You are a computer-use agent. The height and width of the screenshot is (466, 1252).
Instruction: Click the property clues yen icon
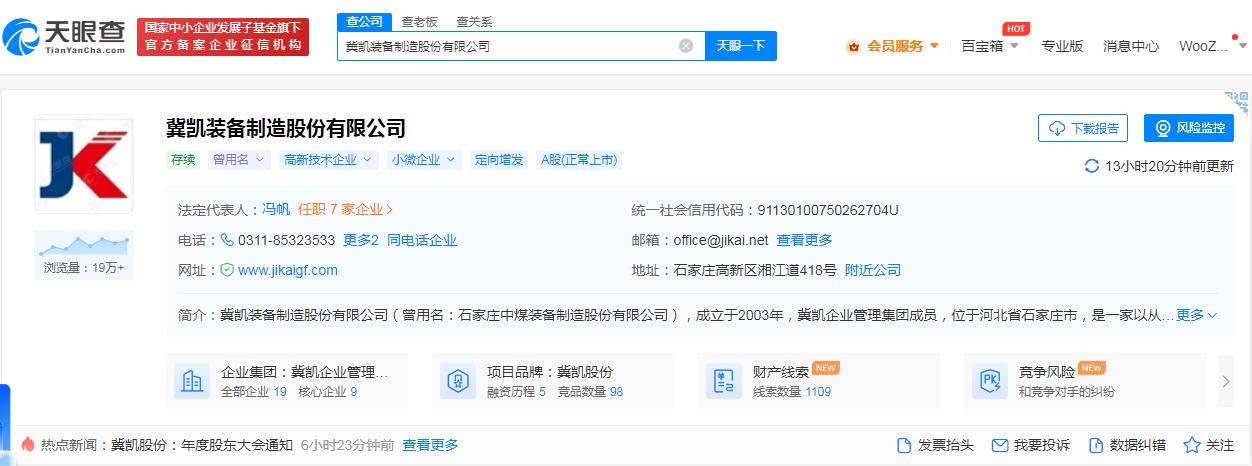point(724,381)
